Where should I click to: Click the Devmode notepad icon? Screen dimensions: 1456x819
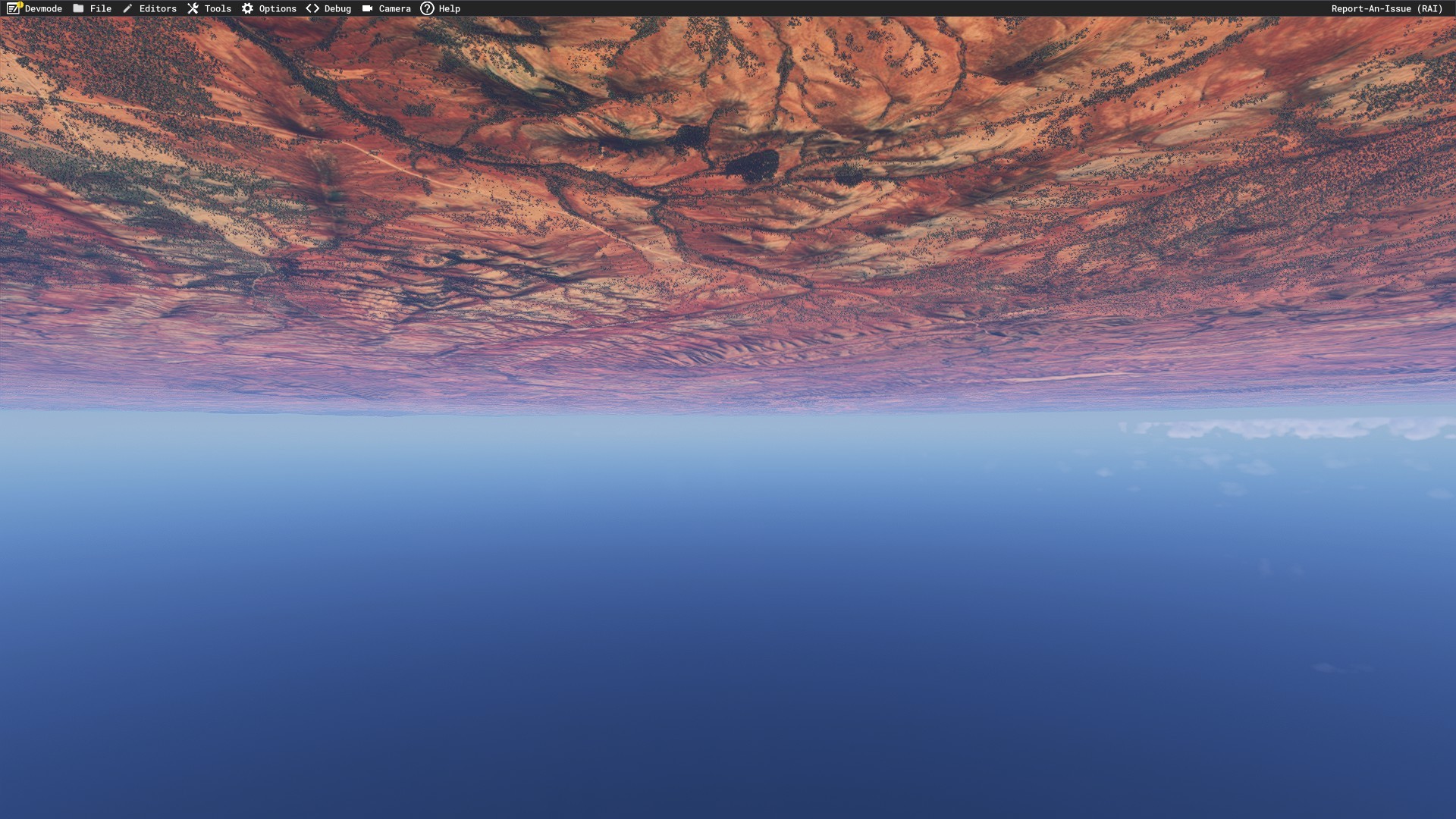click(14, 8)
